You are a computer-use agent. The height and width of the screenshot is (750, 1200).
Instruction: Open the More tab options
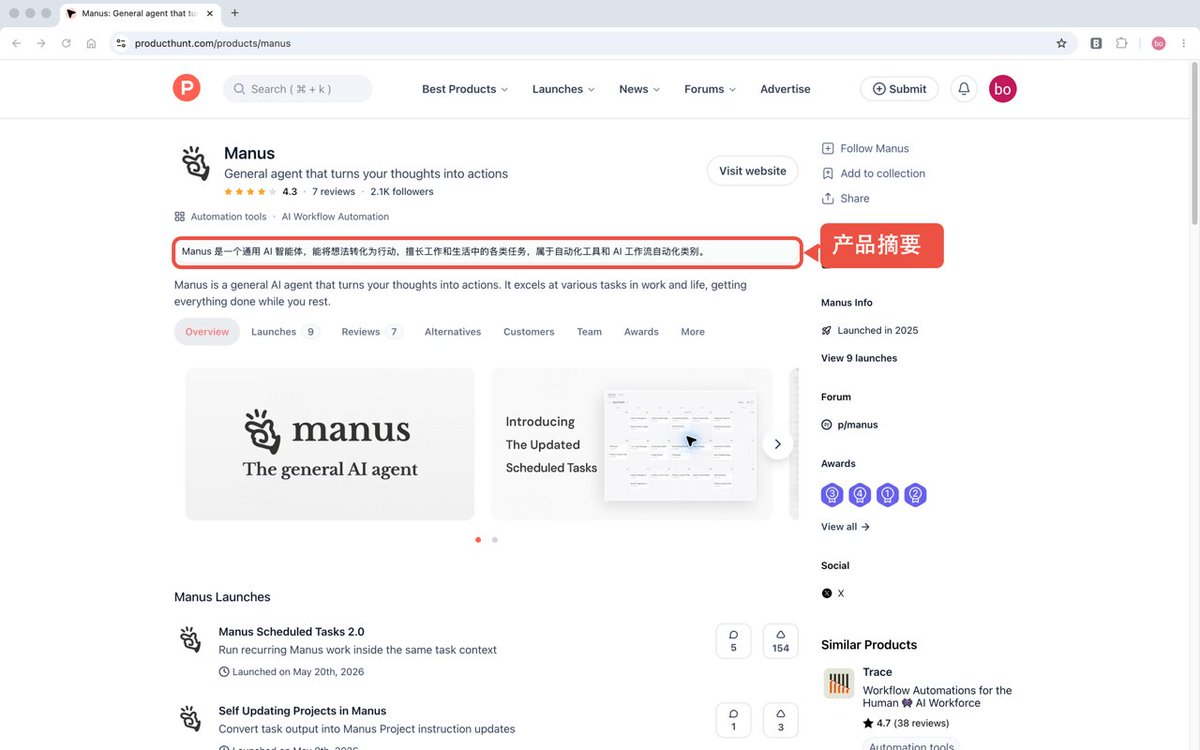click(693, 332)
